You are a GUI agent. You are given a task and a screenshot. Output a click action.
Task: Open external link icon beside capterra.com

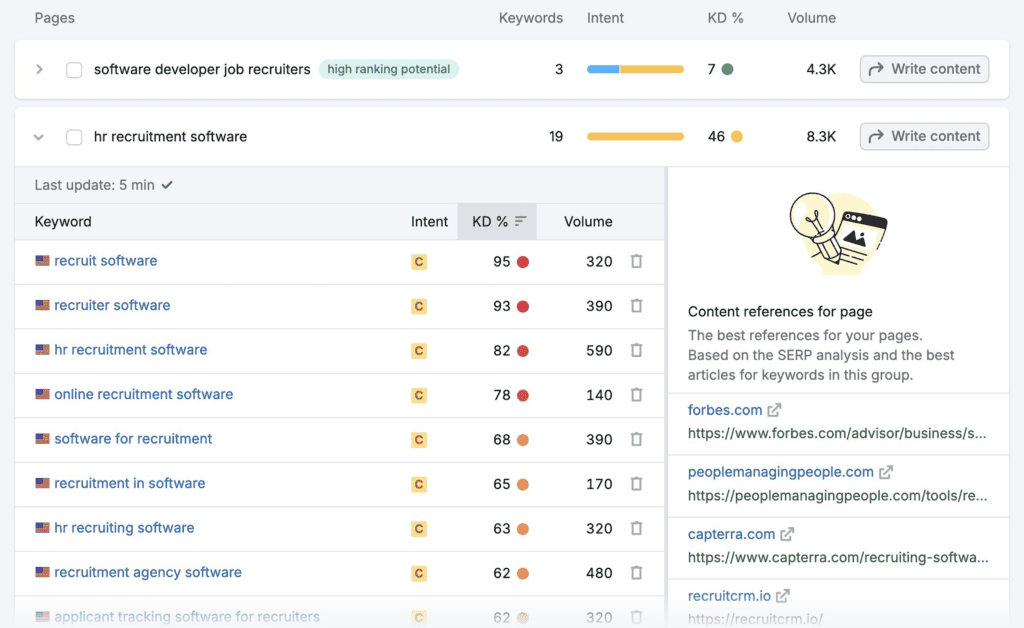click(787, 534)
